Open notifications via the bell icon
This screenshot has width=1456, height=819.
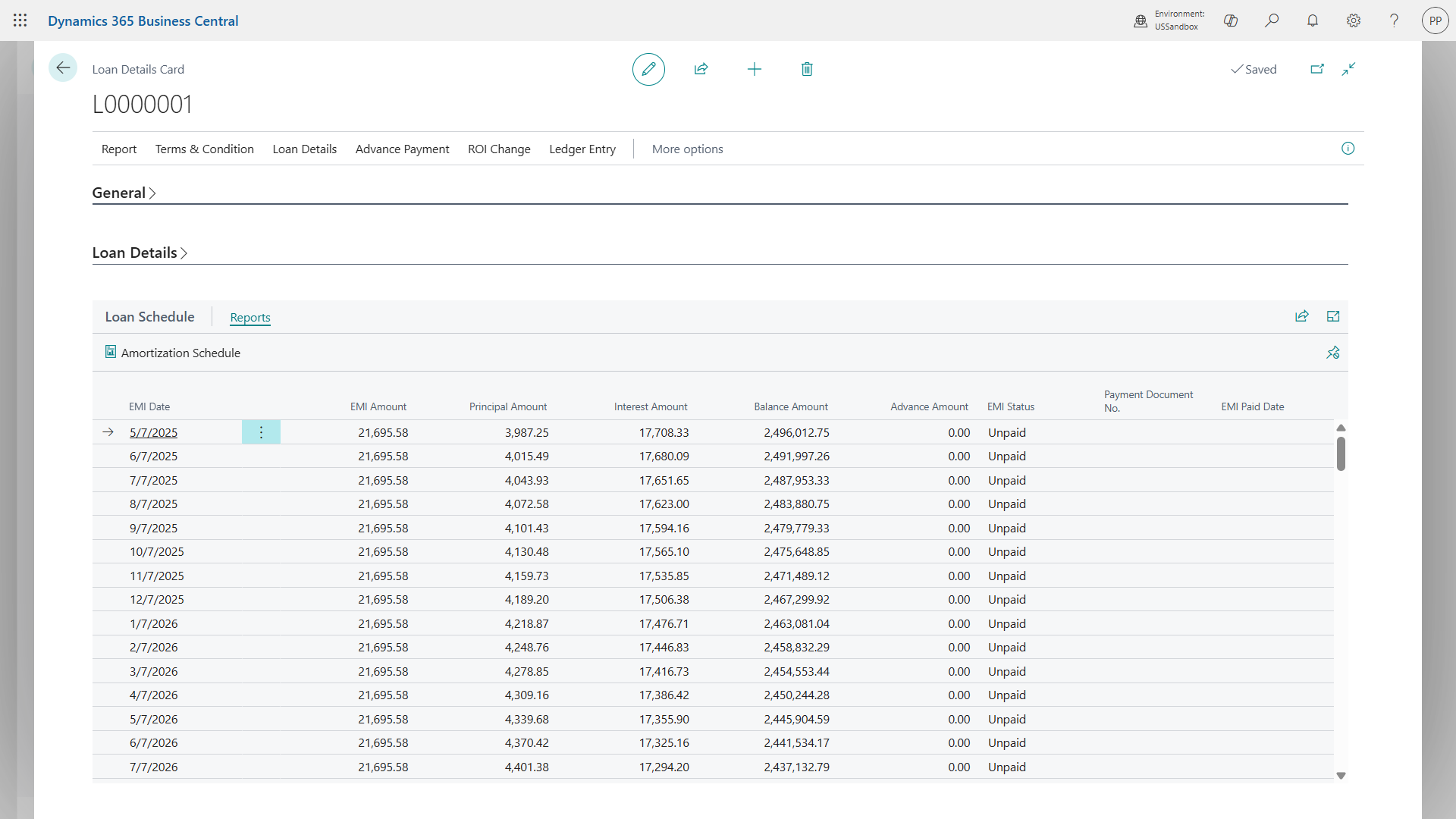pyautogui.click(x=1313, y=20)
